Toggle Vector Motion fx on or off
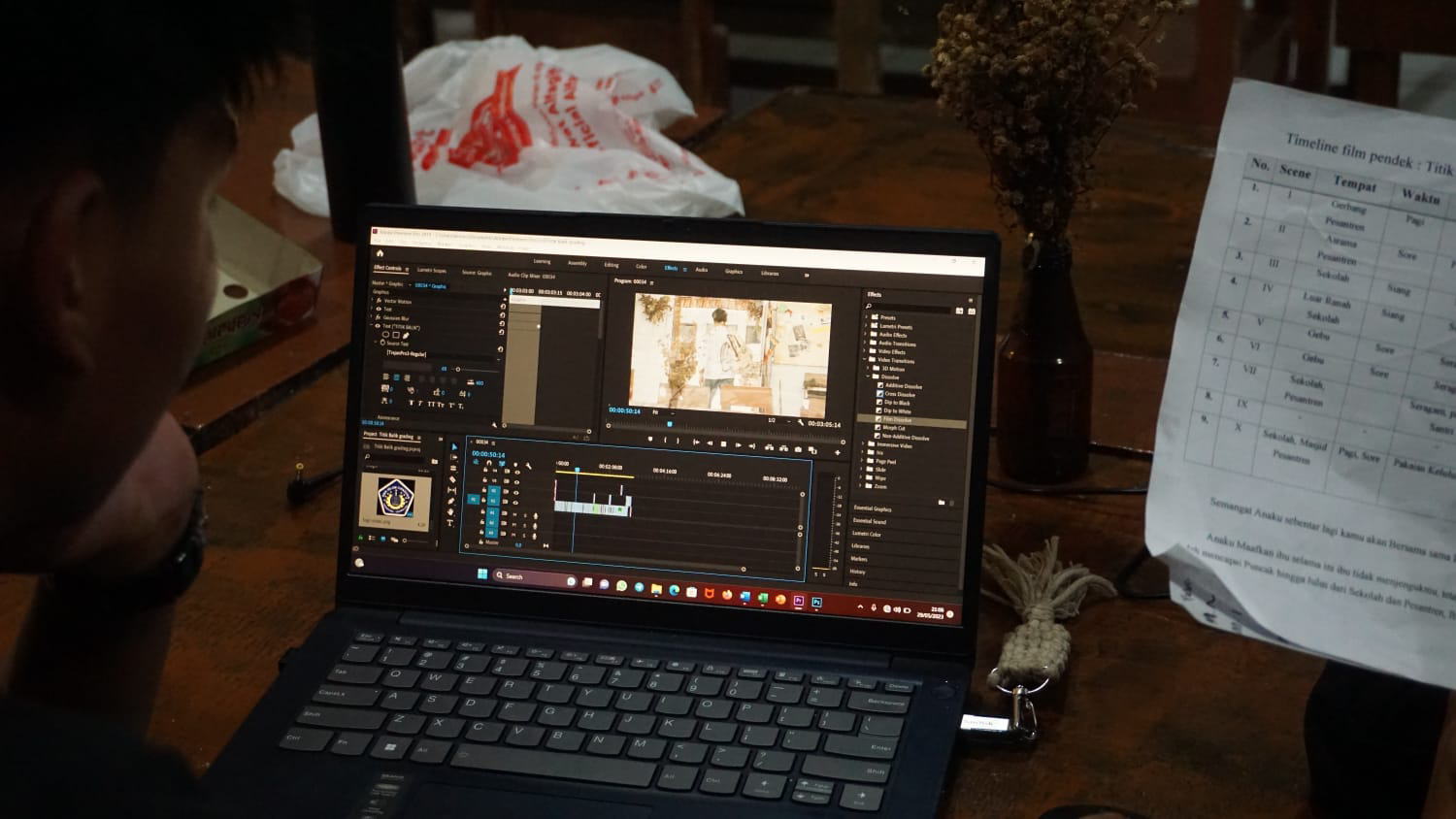This screenshot has height=819, width=1456. [379, 301]
